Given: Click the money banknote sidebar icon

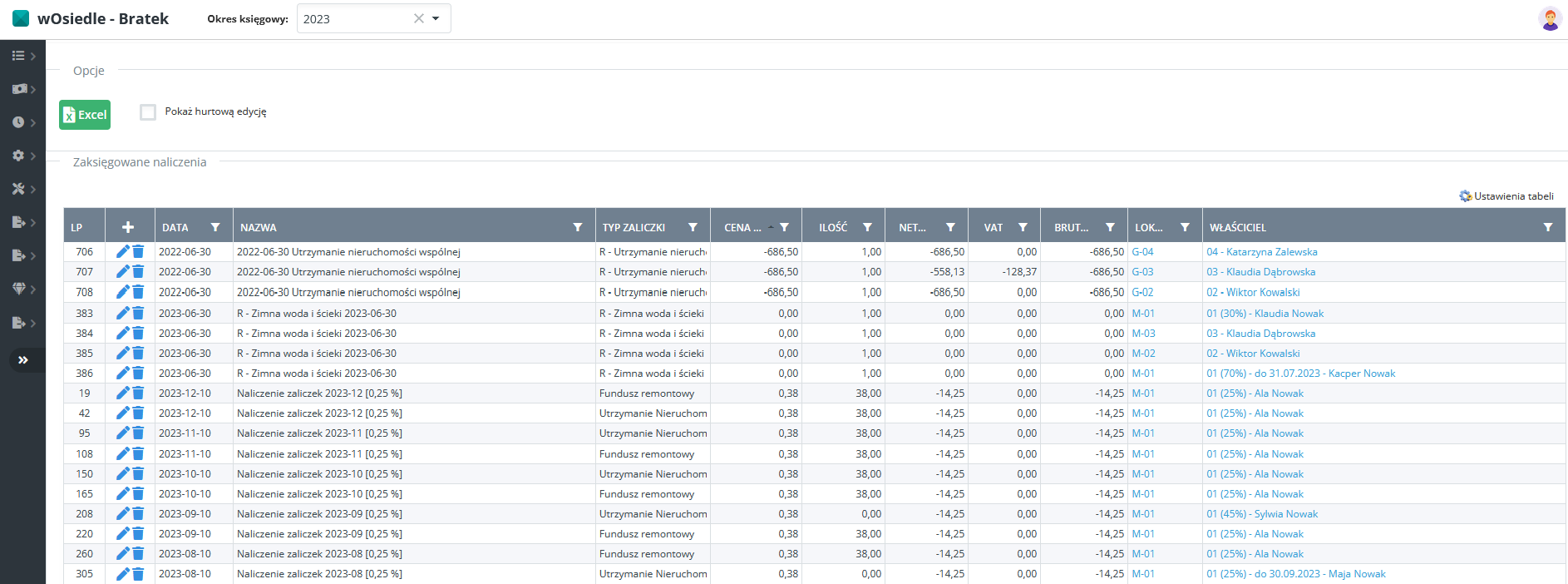Looking at the screenshot, I should (x=19, y=89).
